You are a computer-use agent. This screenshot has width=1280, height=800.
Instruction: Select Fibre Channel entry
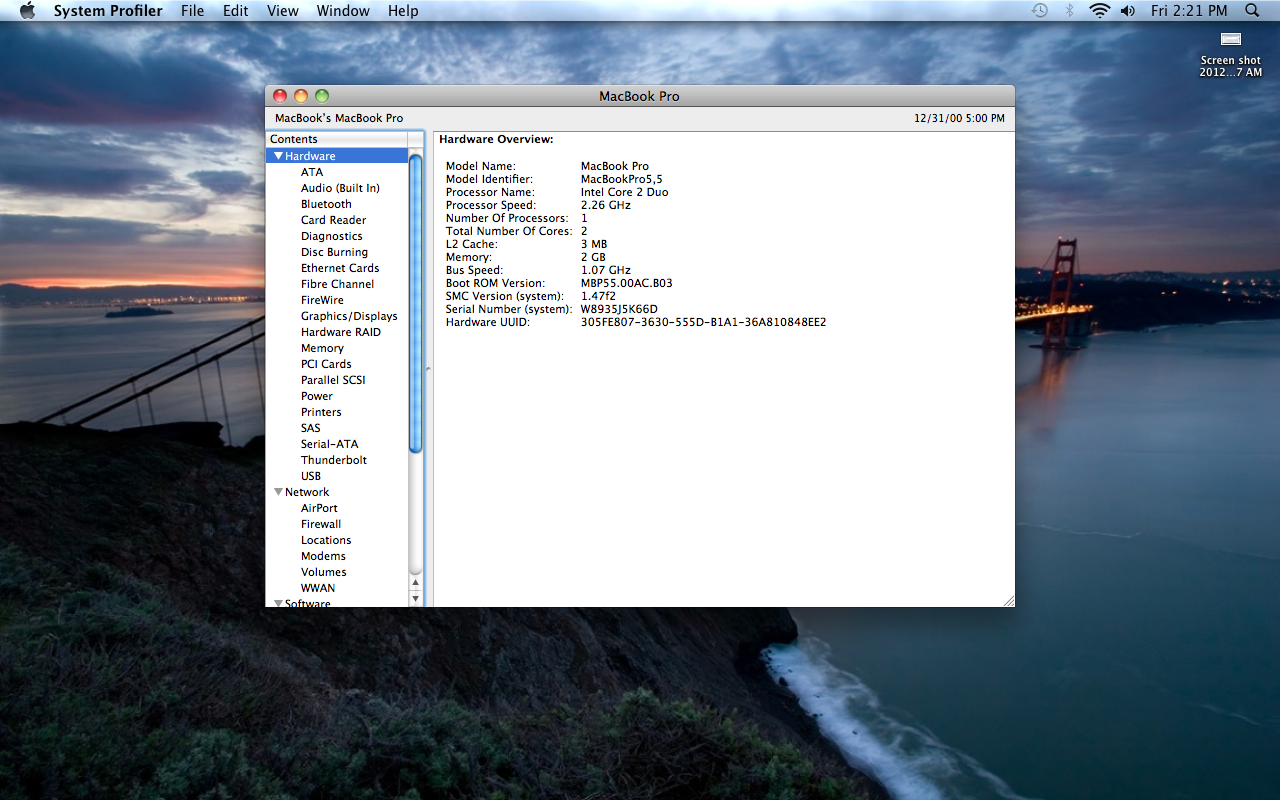tap(337, 284)
